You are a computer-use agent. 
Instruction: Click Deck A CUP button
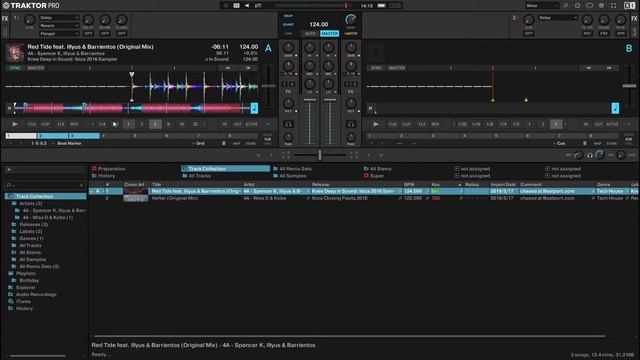coord(45,124)
